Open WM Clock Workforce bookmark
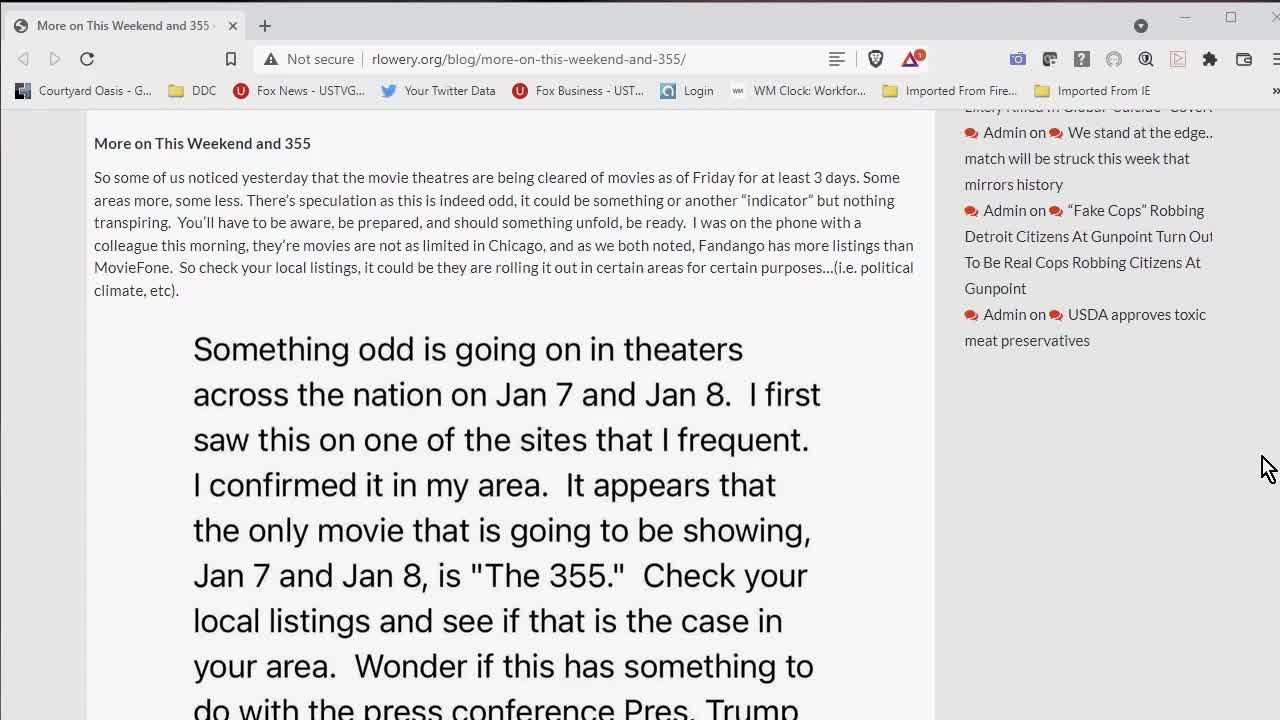1280x720 pixels. click(798, 90)
